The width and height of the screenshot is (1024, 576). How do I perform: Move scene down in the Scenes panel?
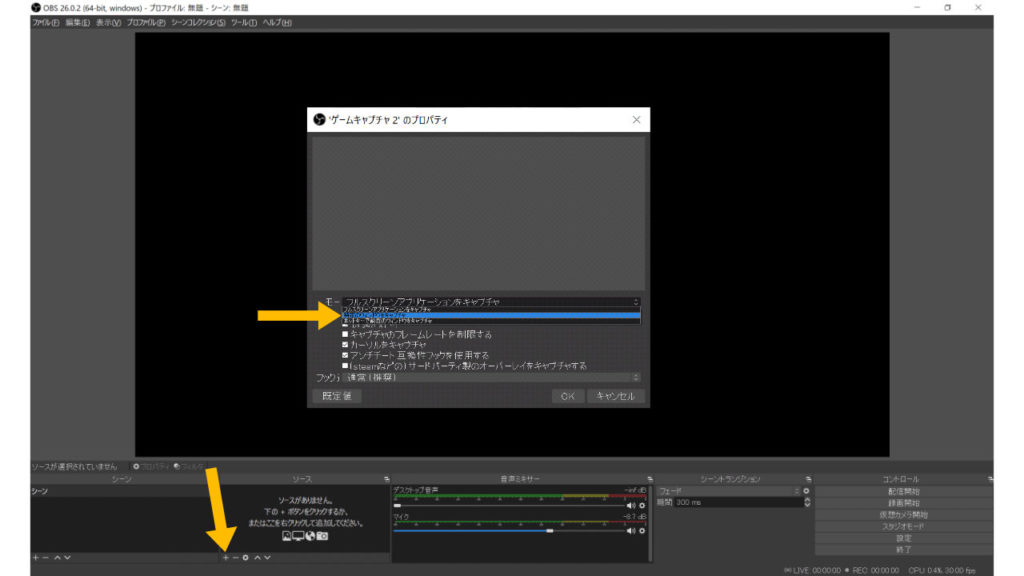coord(67,558)
